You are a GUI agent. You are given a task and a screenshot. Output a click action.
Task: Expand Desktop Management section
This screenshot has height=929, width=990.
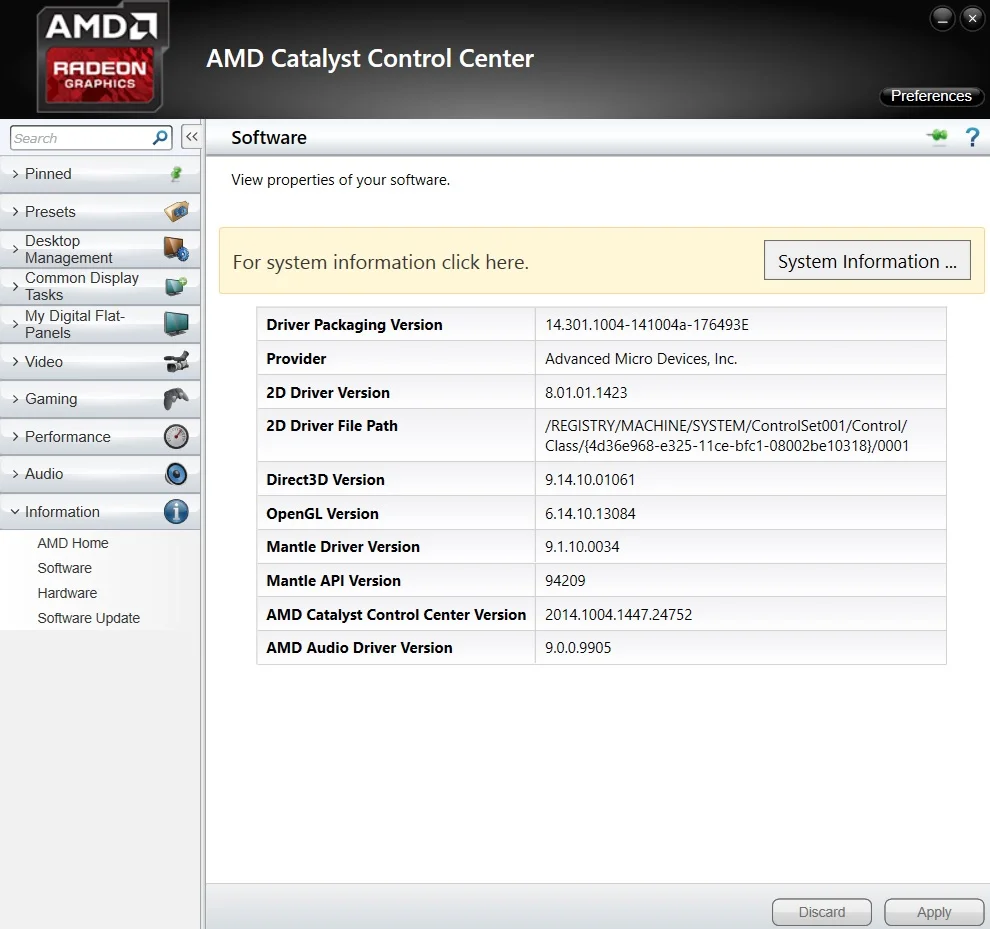(x=100, y=249)
